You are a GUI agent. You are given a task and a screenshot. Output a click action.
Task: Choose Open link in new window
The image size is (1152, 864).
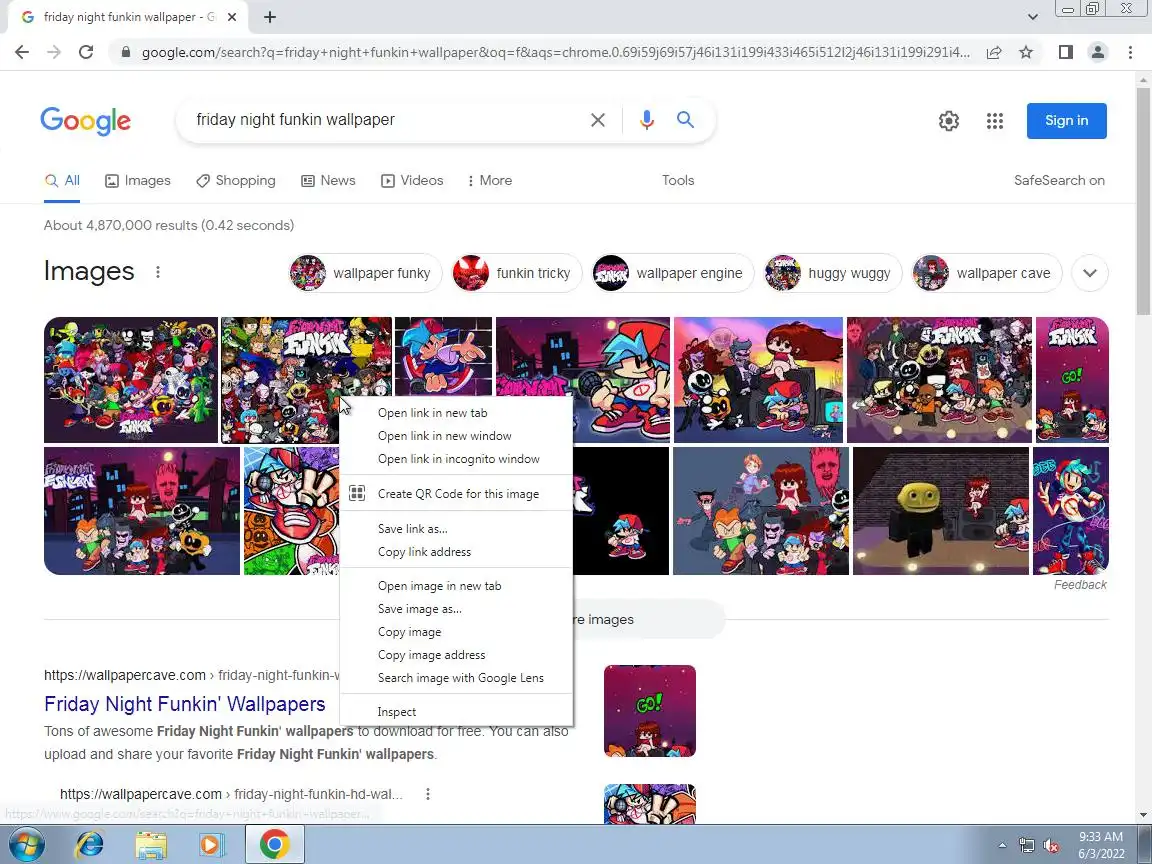456,436
